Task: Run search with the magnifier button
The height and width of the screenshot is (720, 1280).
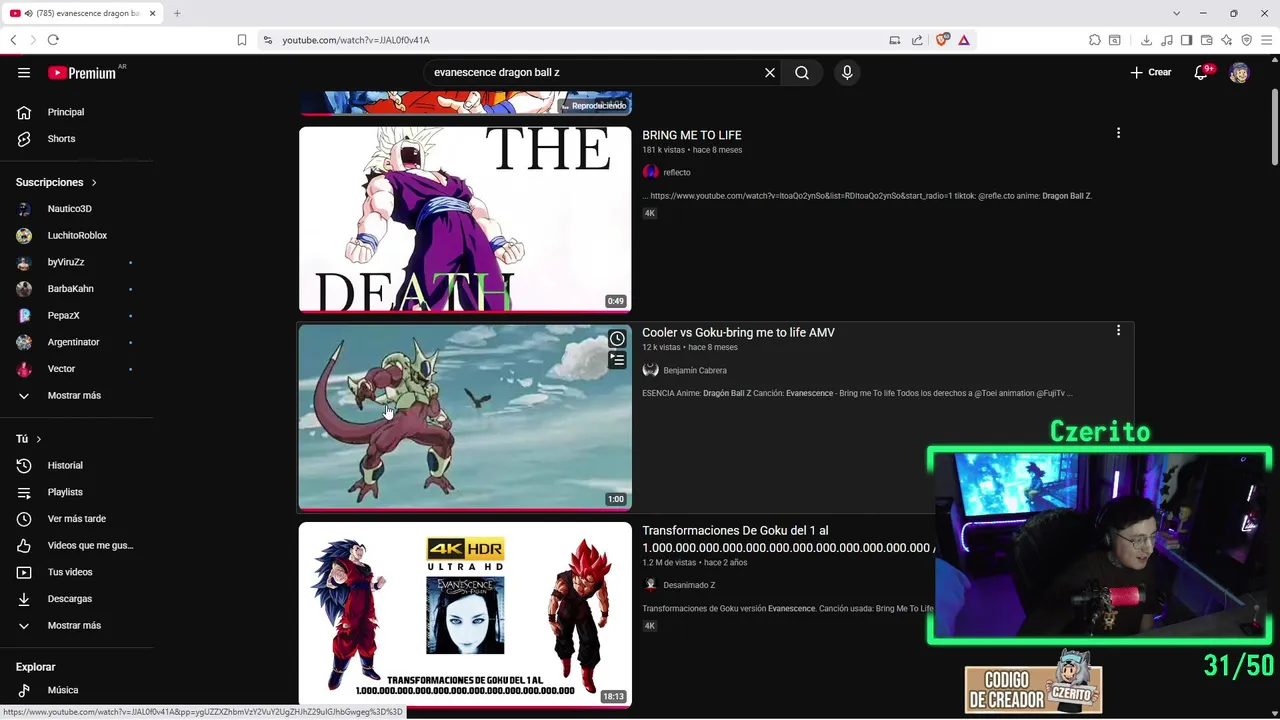Action: 802,72
